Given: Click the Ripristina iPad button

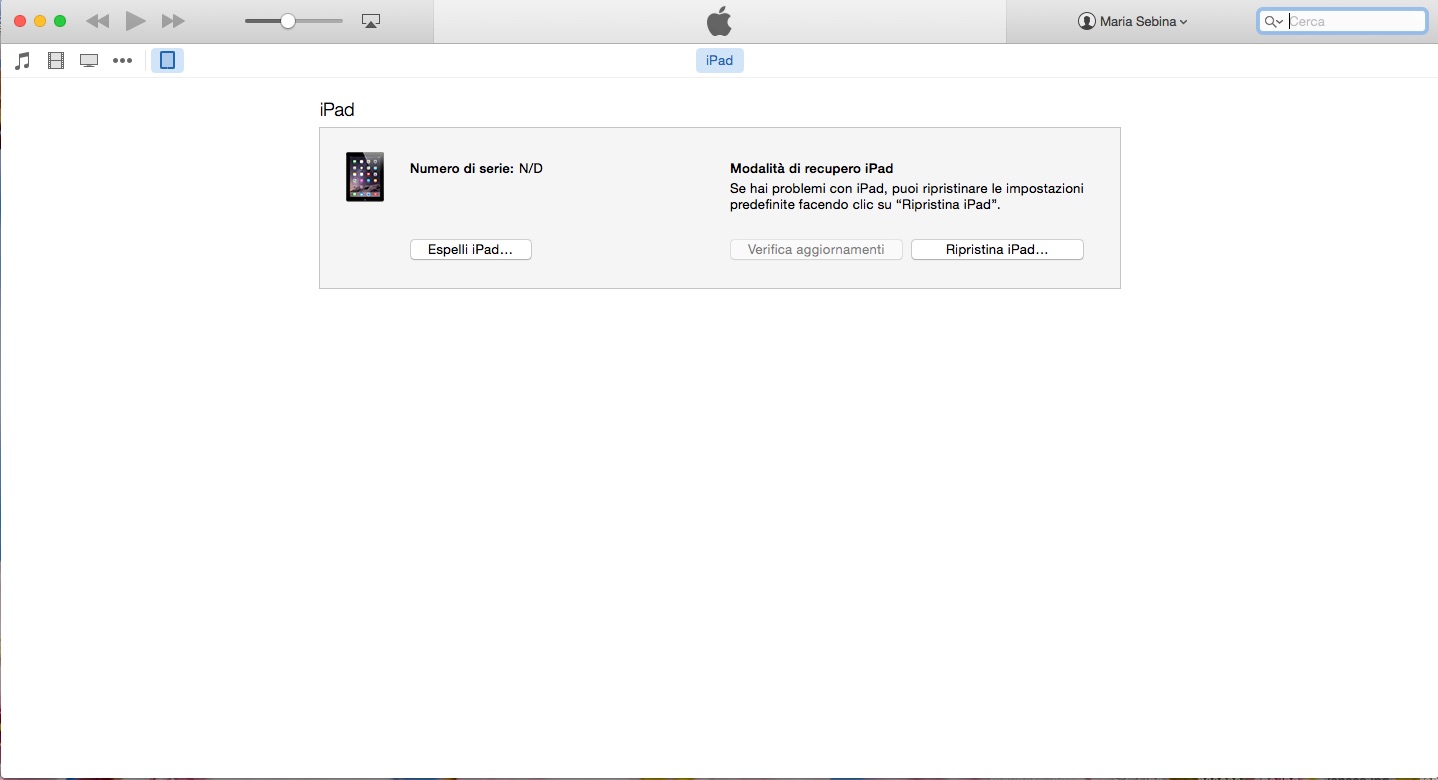Looking at the screenshot, I should click(997, 250).
